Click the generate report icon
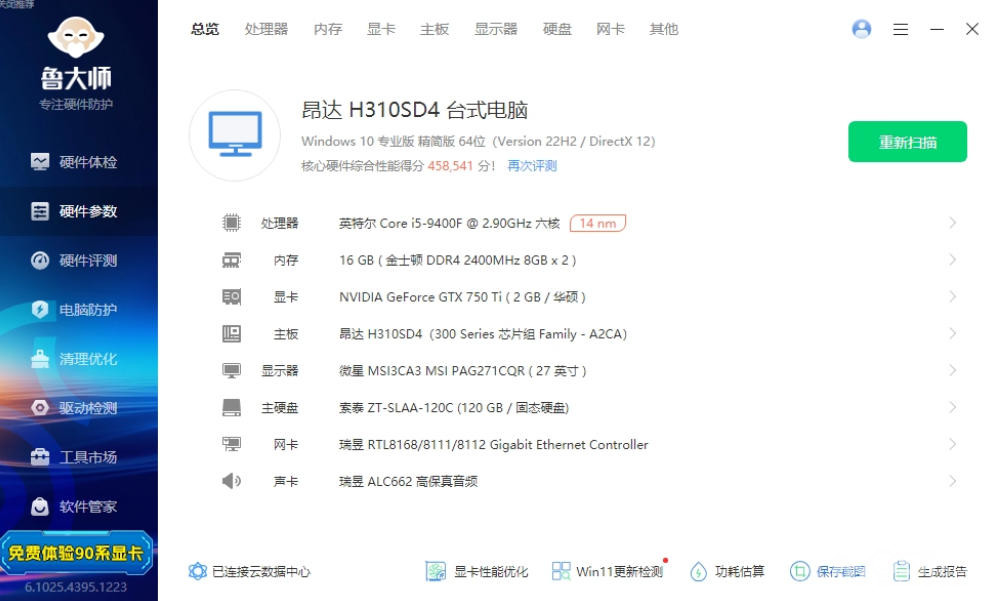Image resolution: width=995 pixels, height=601 pixels. [x=902, y=571]
